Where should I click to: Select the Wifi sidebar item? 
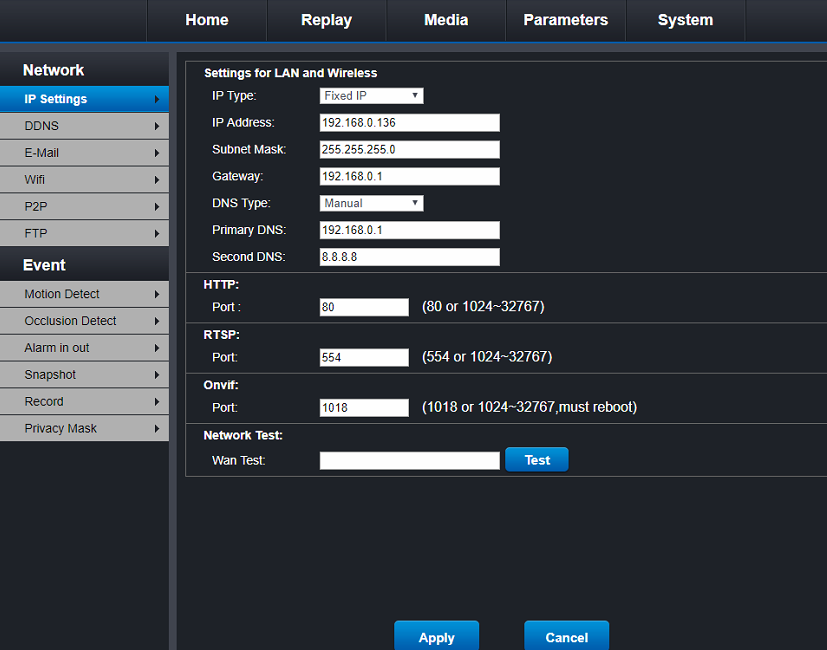84,180
